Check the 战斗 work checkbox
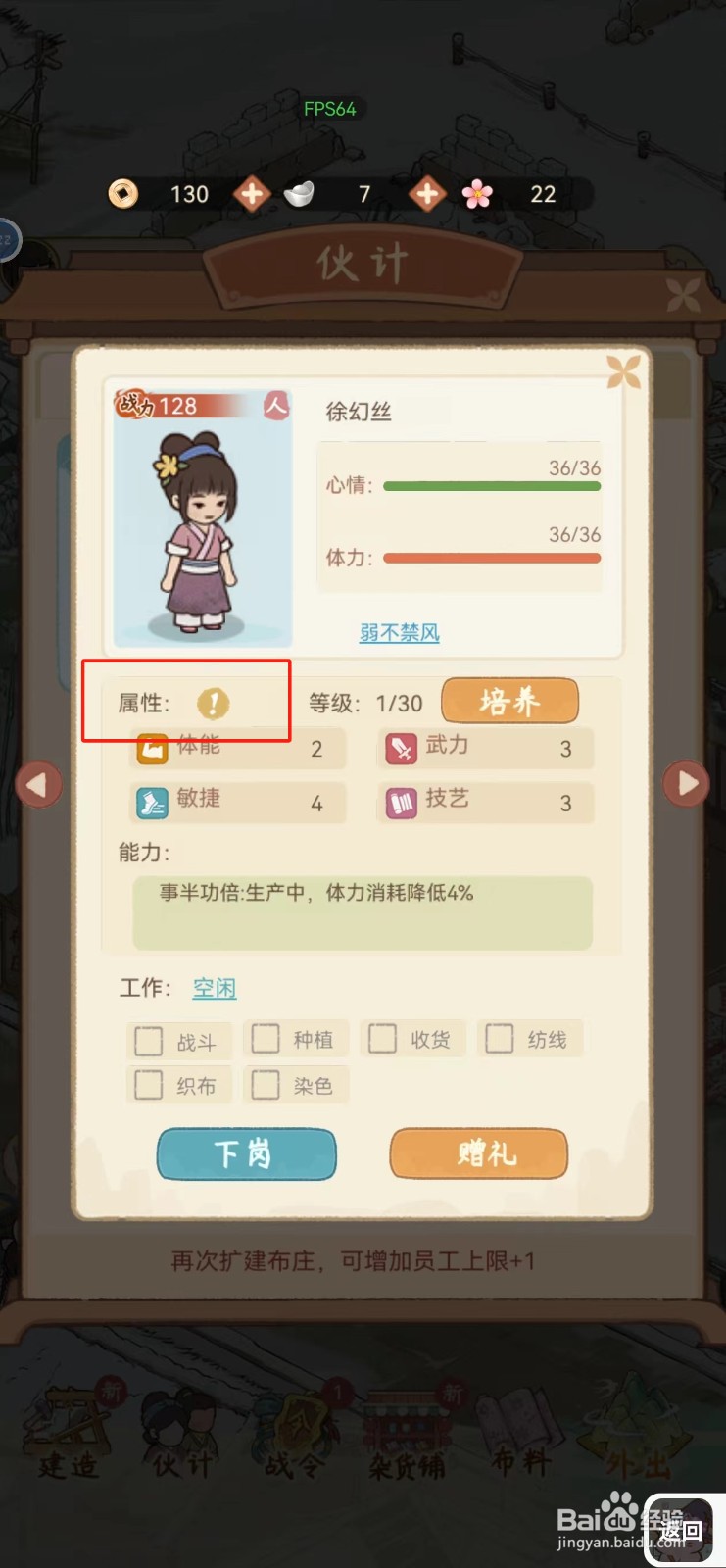 click(x=149, y=1041)
